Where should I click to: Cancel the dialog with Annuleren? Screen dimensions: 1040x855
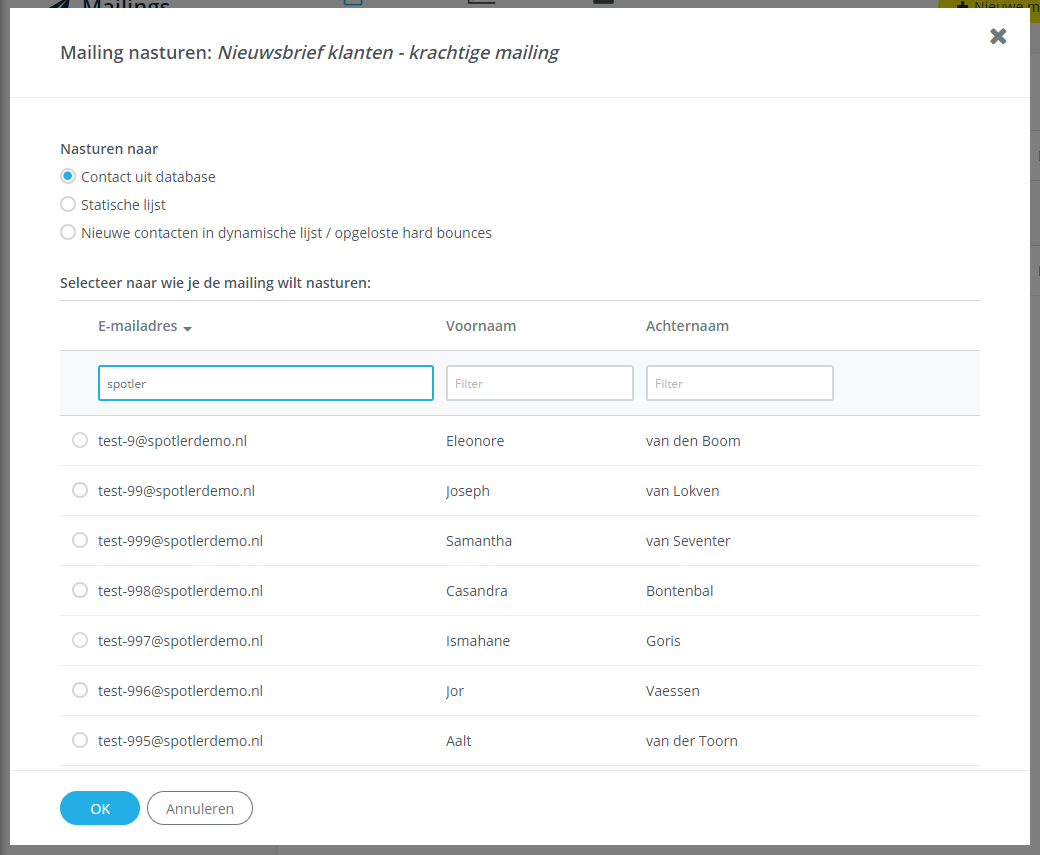pos(199,808)
